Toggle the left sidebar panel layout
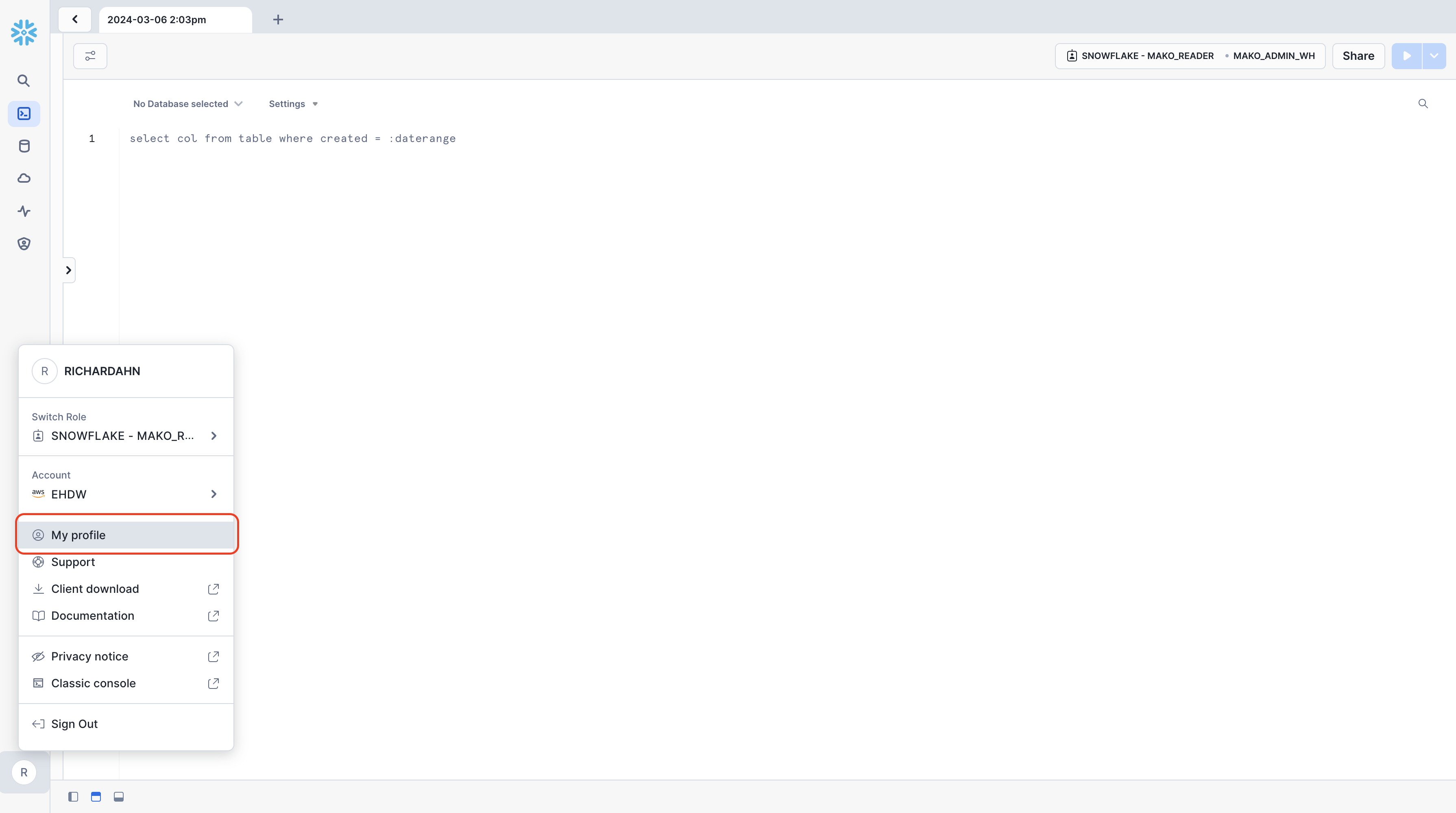The width and height of the screenshot is (1456, 813). coord(73,797)
